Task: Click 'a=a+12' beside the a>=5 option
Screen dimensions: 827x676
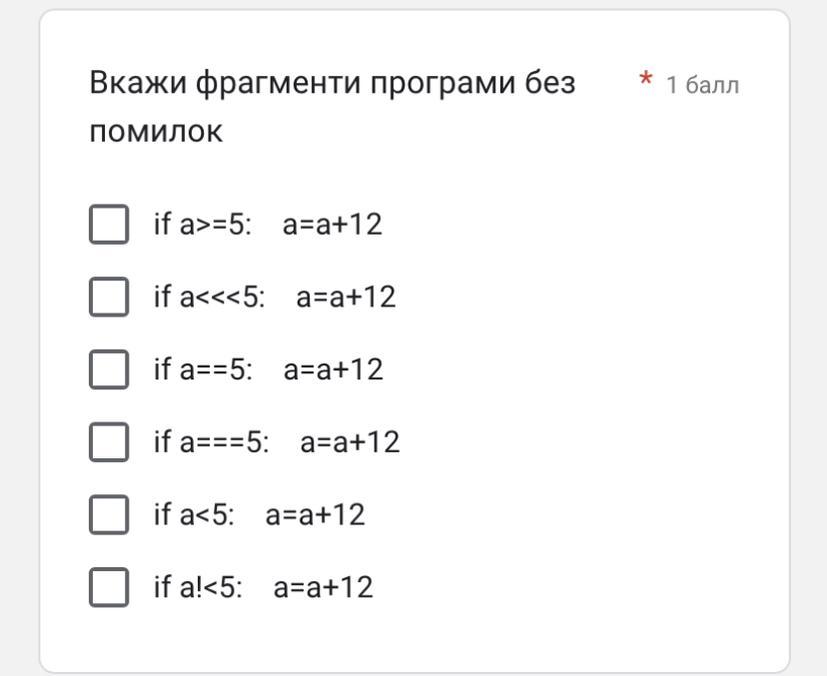Action: pos(332,225)
